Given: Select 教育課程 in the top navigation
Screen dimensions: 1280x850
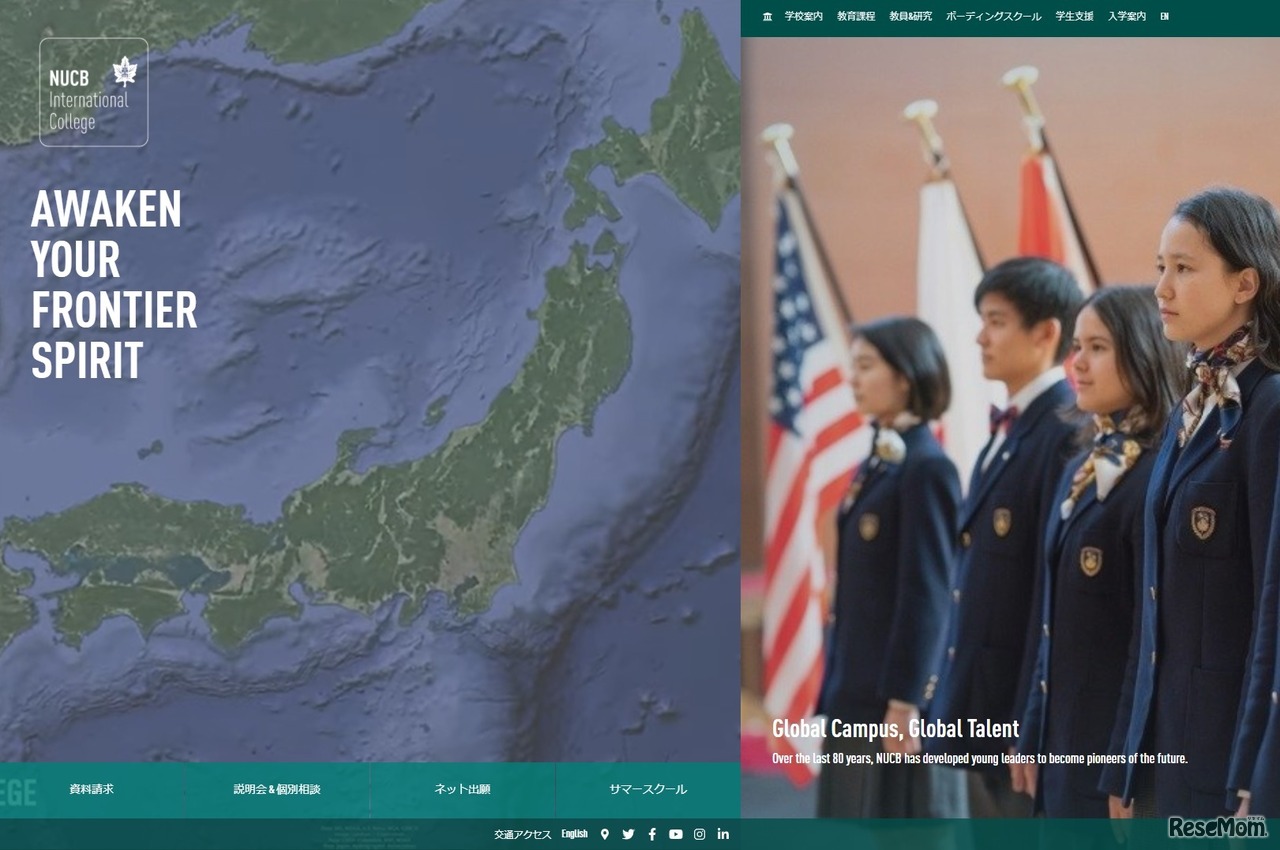Looking at the screenshot, I should point(856,17).
